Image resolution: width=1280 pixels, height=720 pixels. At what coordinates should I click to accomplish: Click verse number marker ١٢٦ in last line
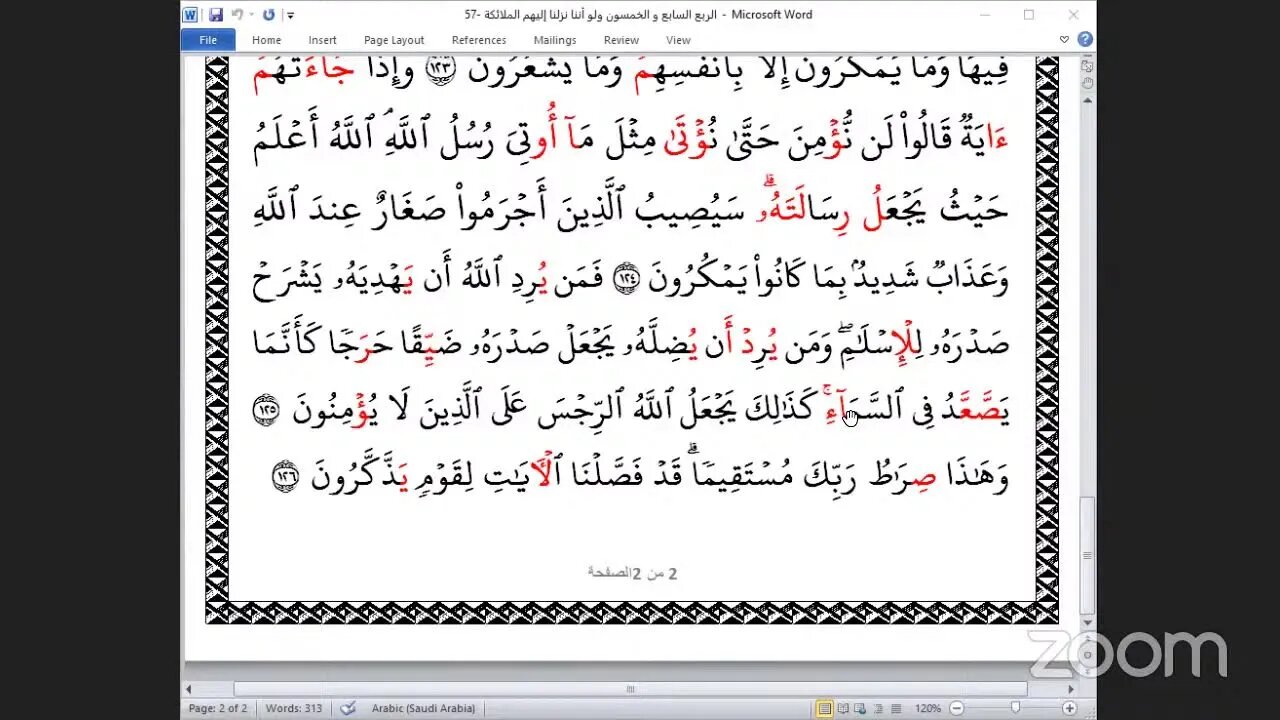coord(285,478)
